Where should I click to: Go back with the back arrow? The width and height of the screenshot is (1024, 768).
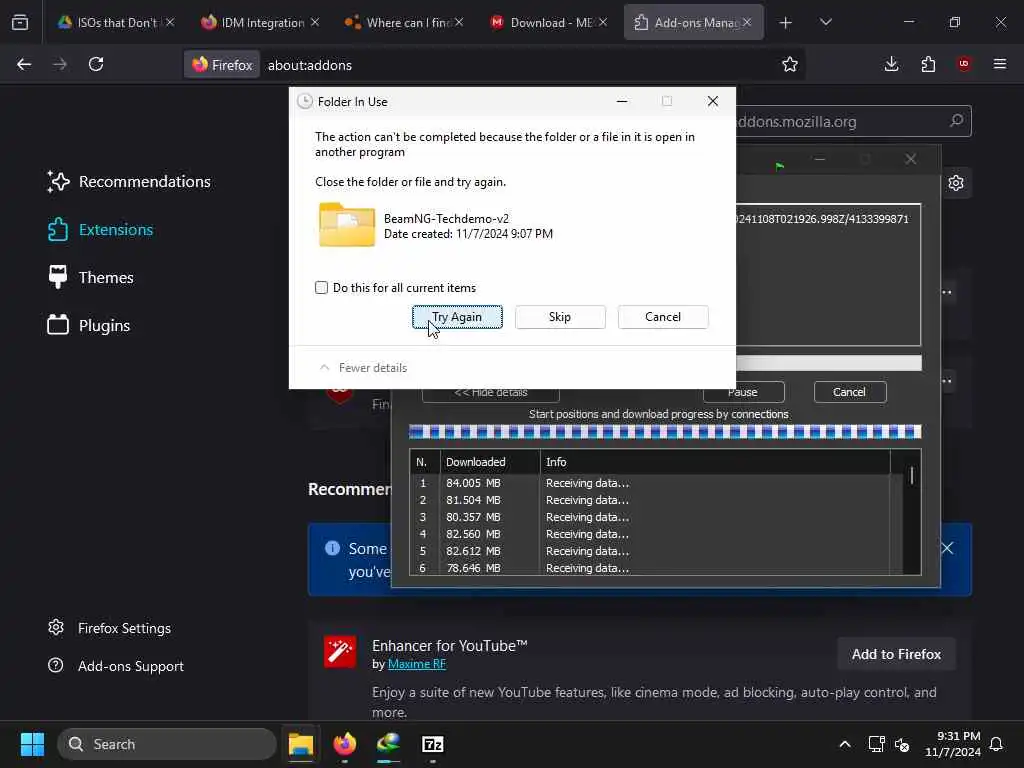[x=24, y=64]
